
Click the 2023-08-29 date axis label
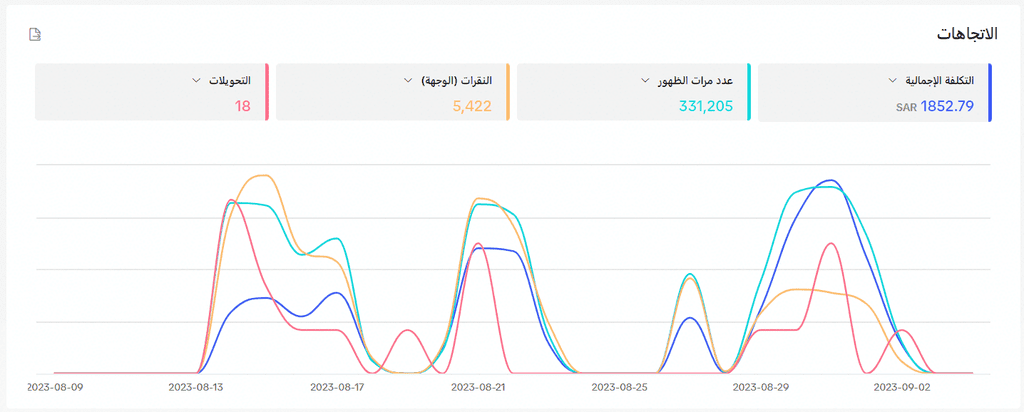click(761, 387)
